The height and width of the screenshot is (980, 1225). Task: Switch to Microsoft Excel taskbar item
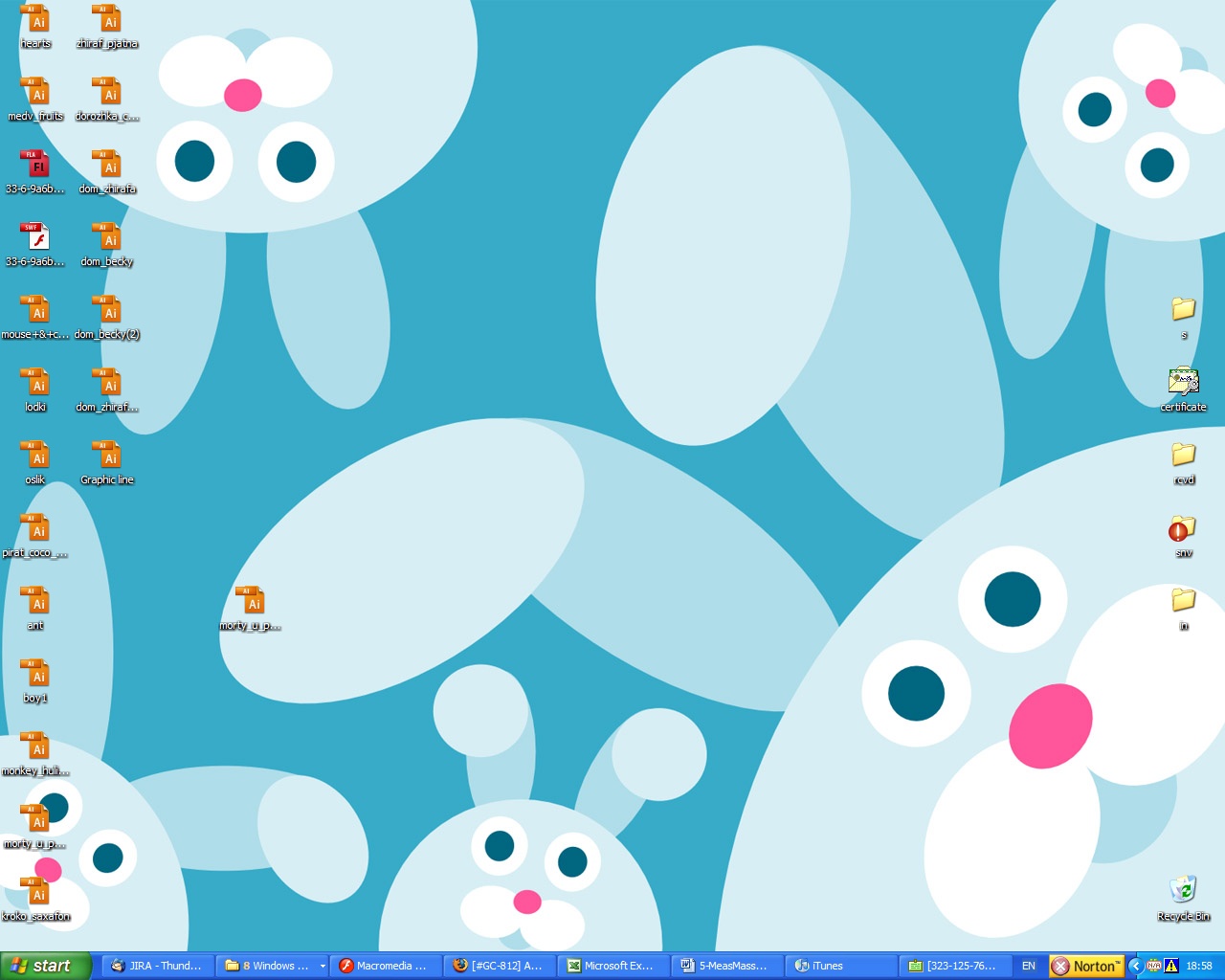[613, 967]
